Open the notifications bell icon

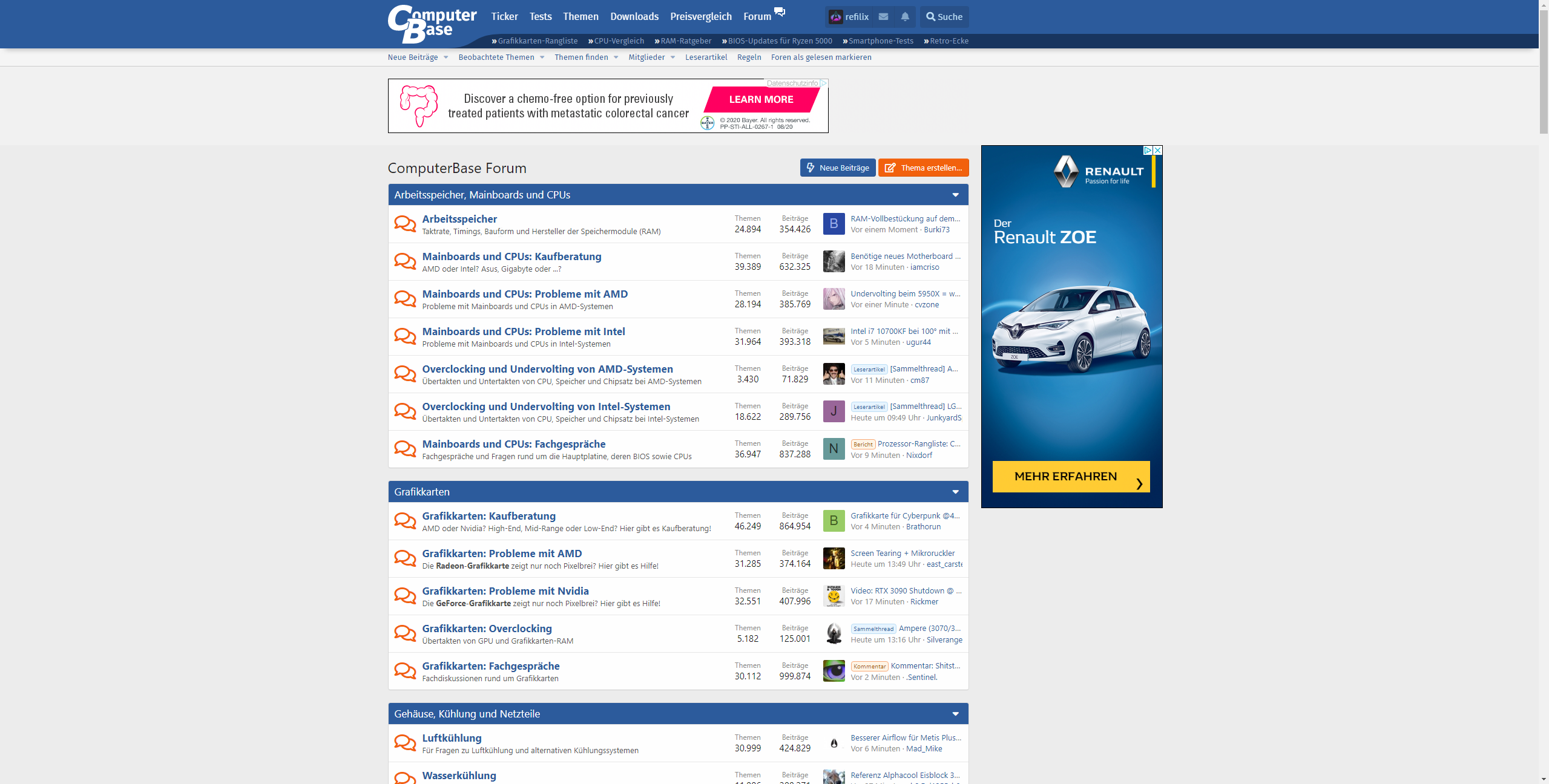905,17
